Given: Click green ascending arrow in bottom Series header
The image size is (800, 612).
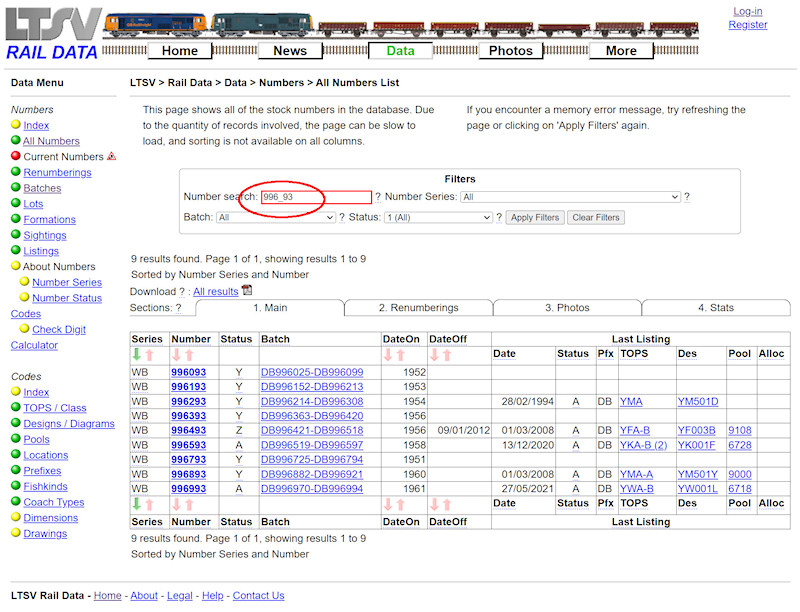Looking at the screenshot, I should tap(136, 503).
